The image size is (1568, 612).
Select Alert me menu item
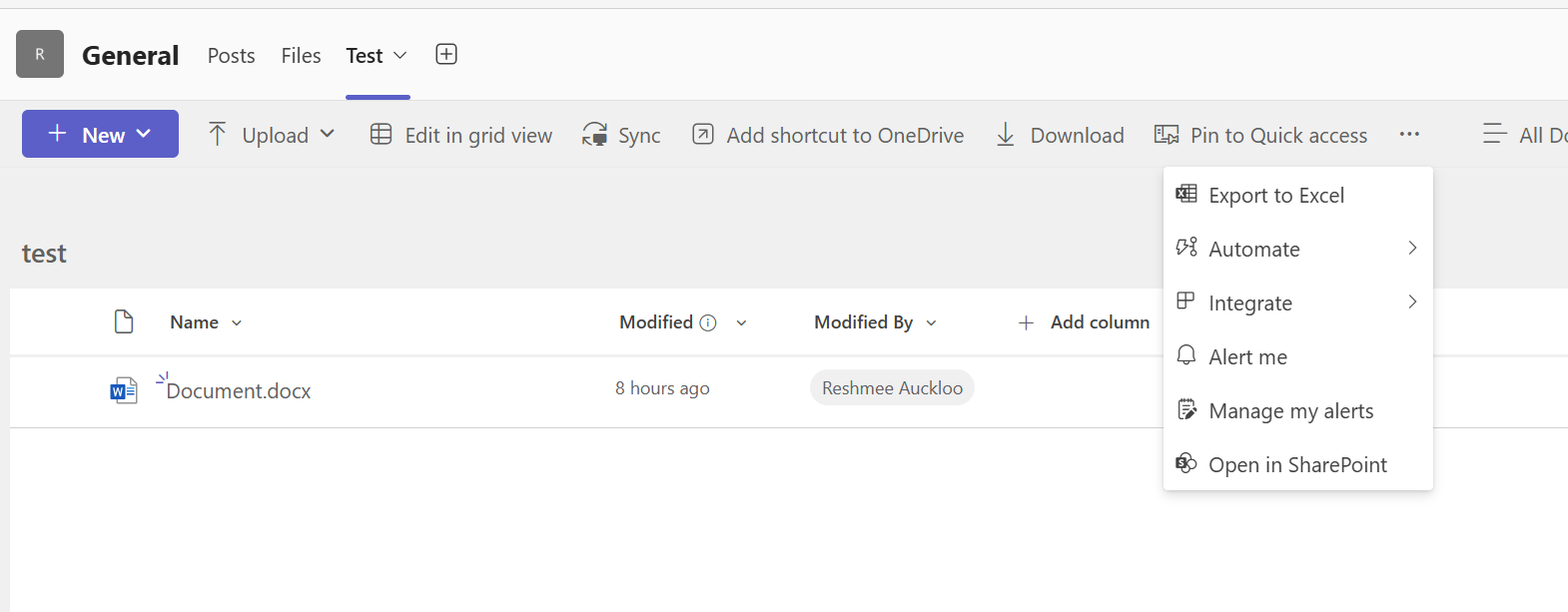(1298, 357)
